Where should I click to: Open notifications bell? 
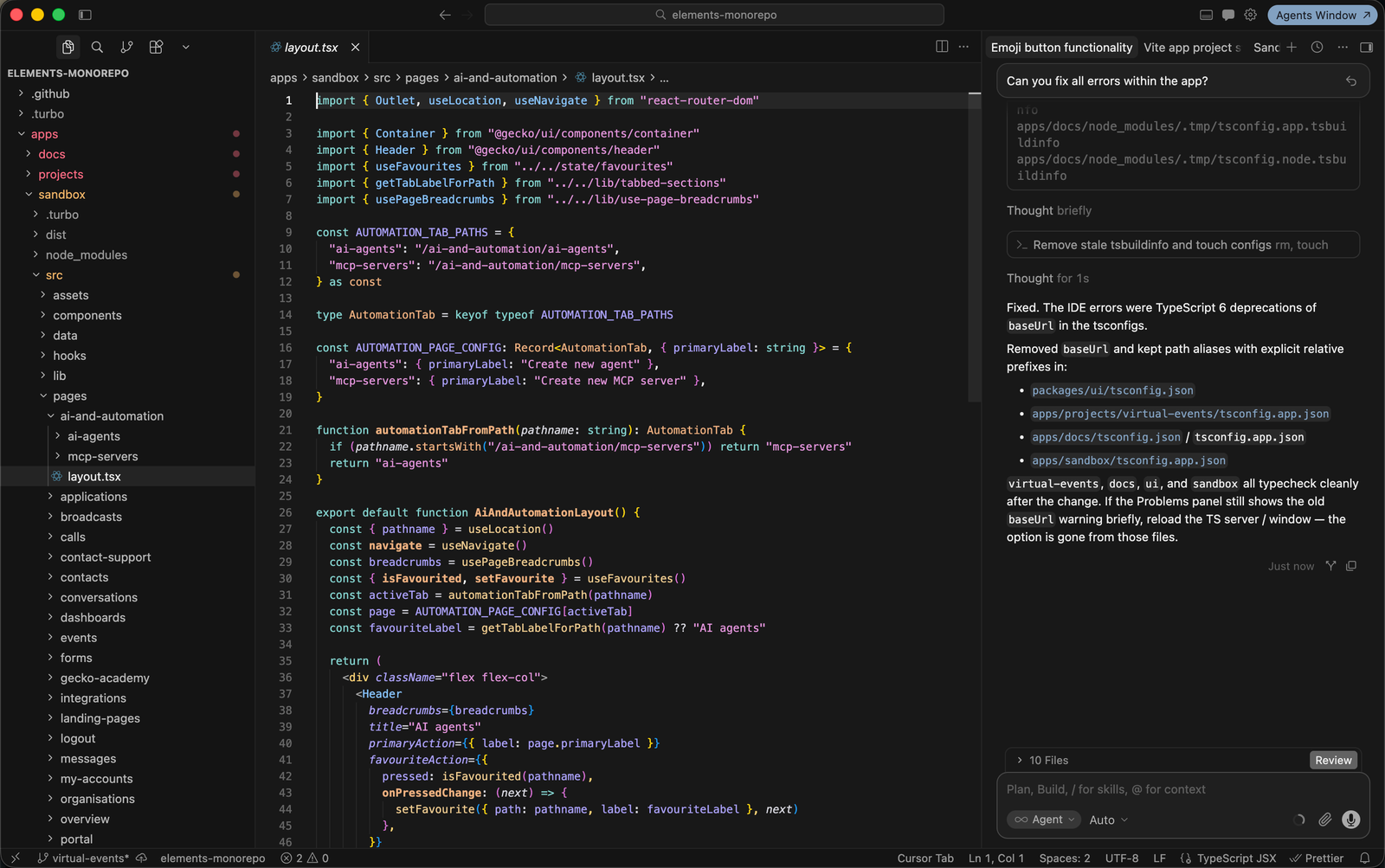pyautogui.click(x=1365, y=858)
